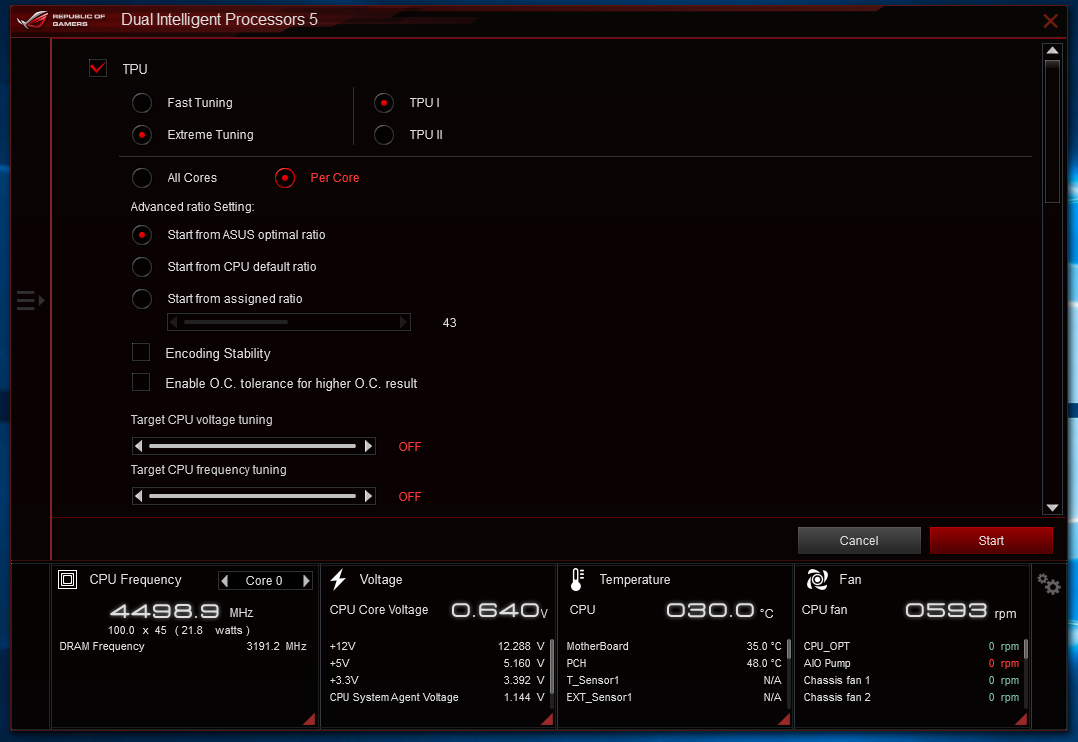The width and height of the screenshot is (1078, 742).
Task: Click Start to begin tuning
Action: pos(991,541)
